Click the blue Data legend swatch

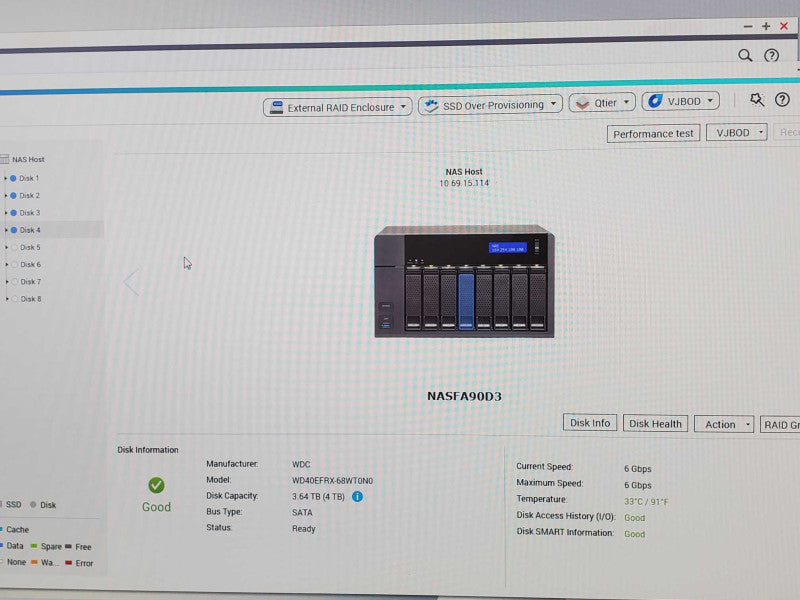coord(1,545)
